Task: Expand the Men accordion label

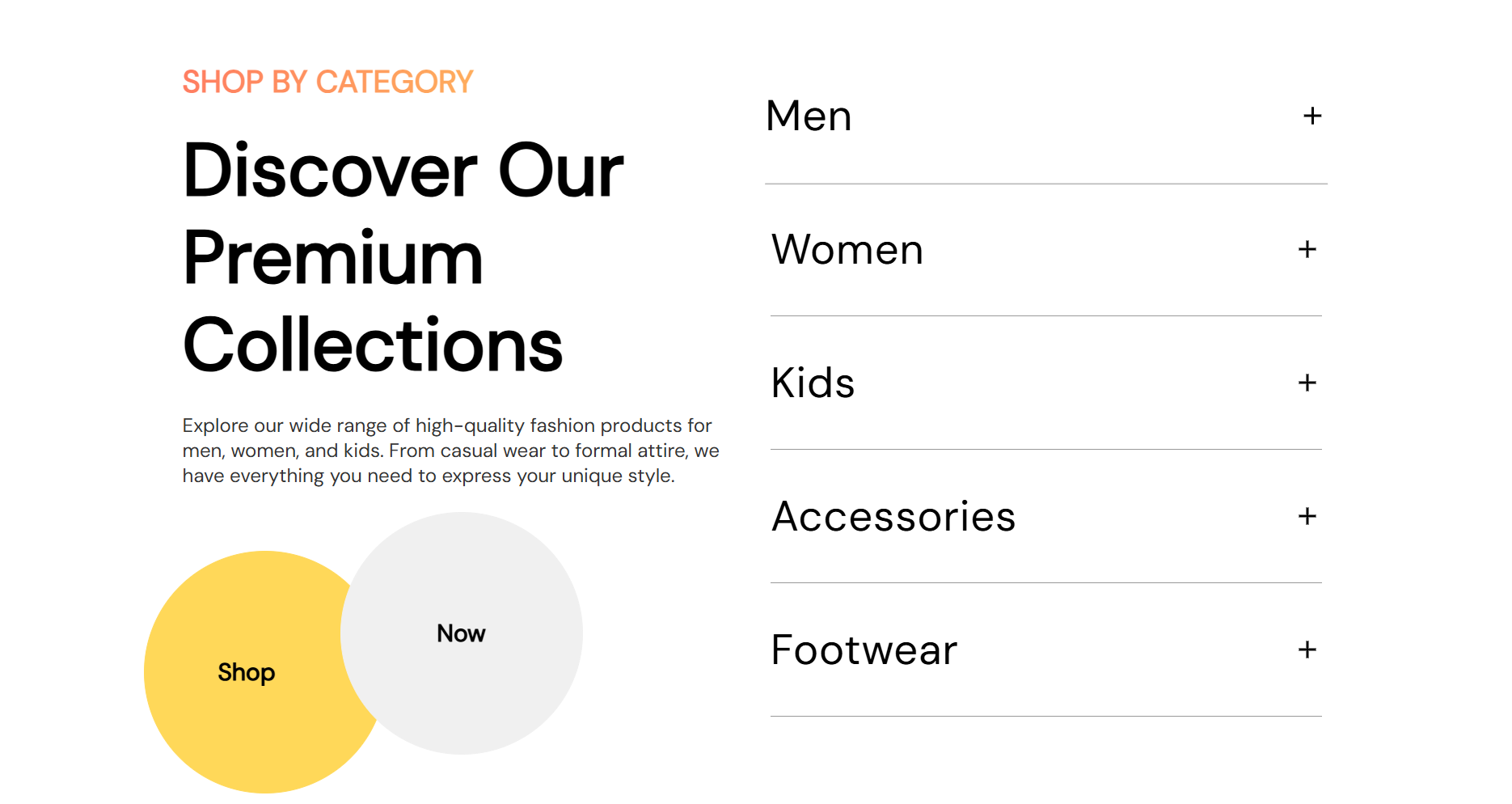Action: pyautogui.click(x=809, y=116)
